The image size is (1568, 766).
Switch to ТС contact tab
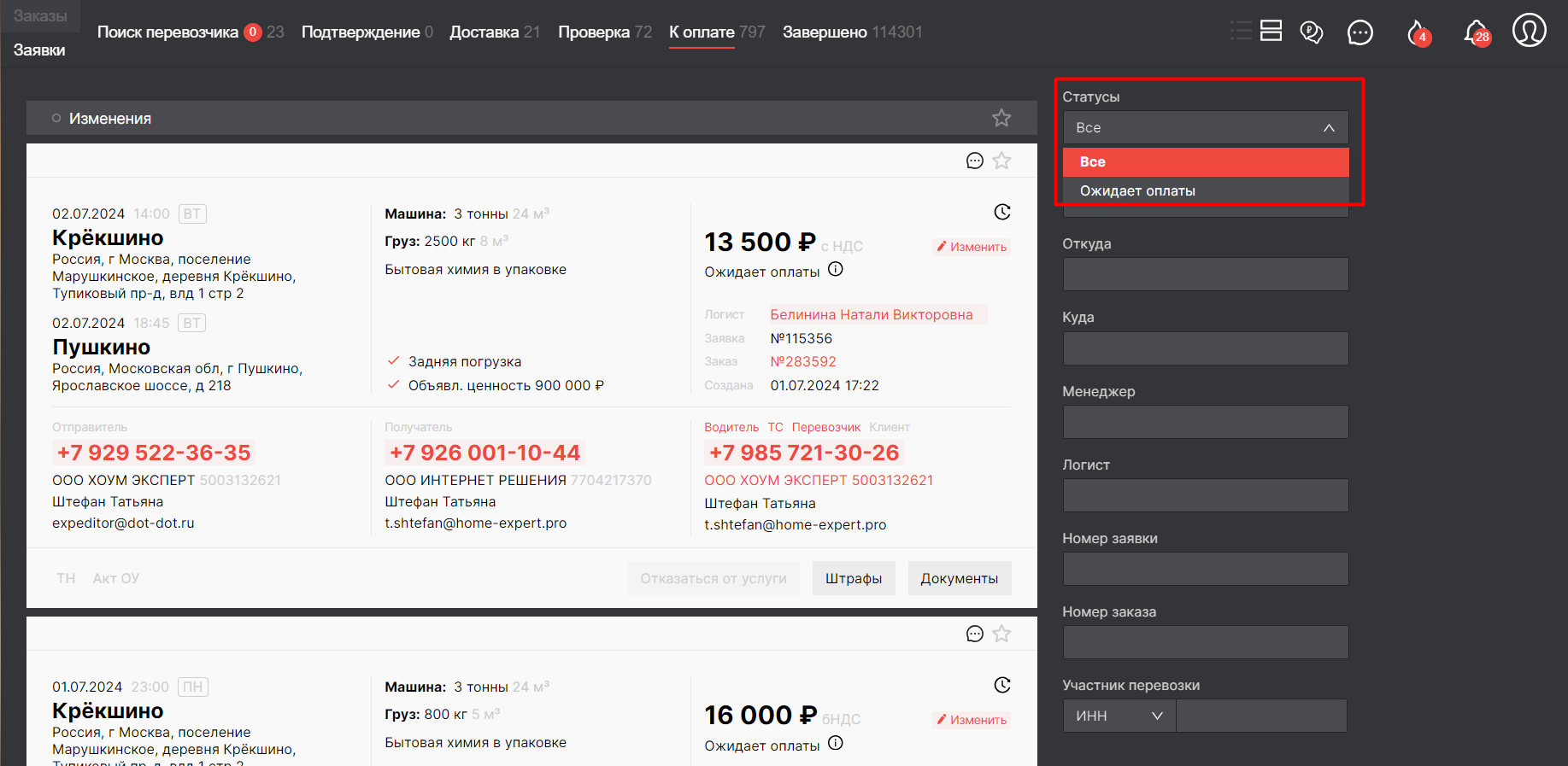point(775,427)
